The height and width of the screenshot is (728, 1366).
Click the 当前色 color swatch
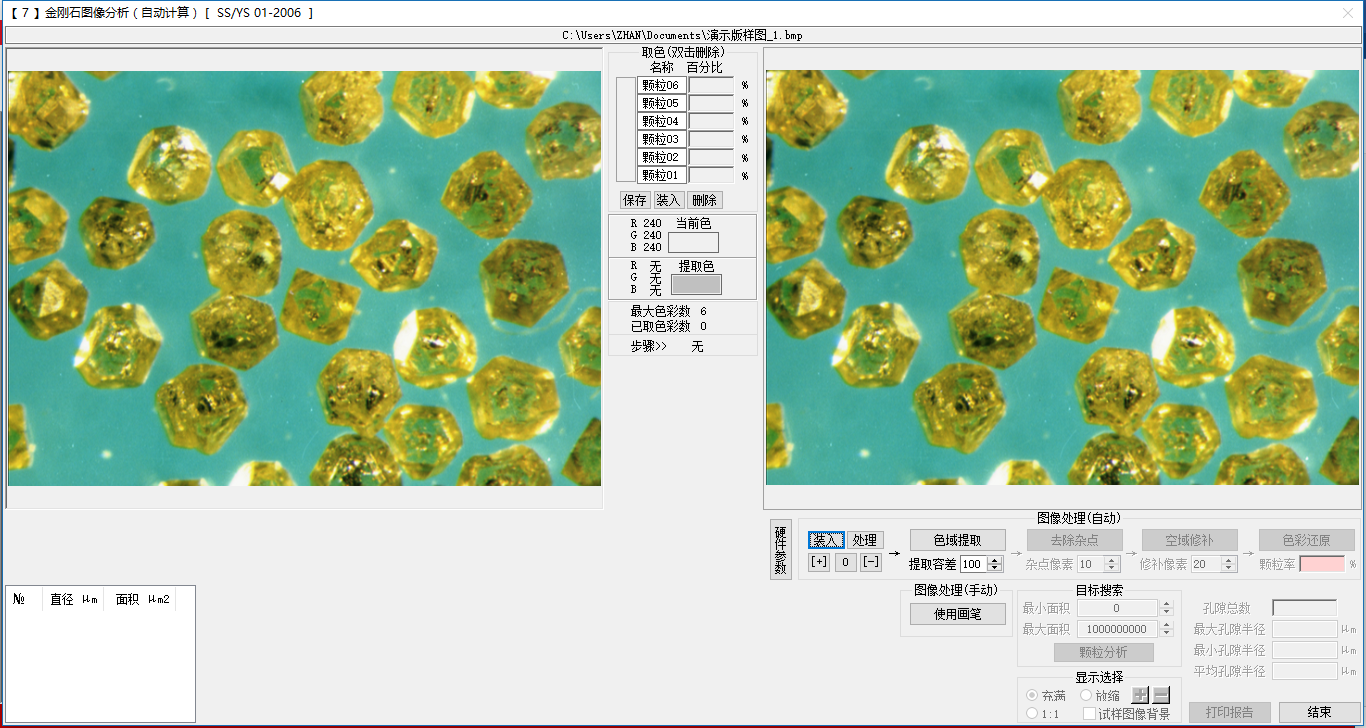tap(693, 242)
